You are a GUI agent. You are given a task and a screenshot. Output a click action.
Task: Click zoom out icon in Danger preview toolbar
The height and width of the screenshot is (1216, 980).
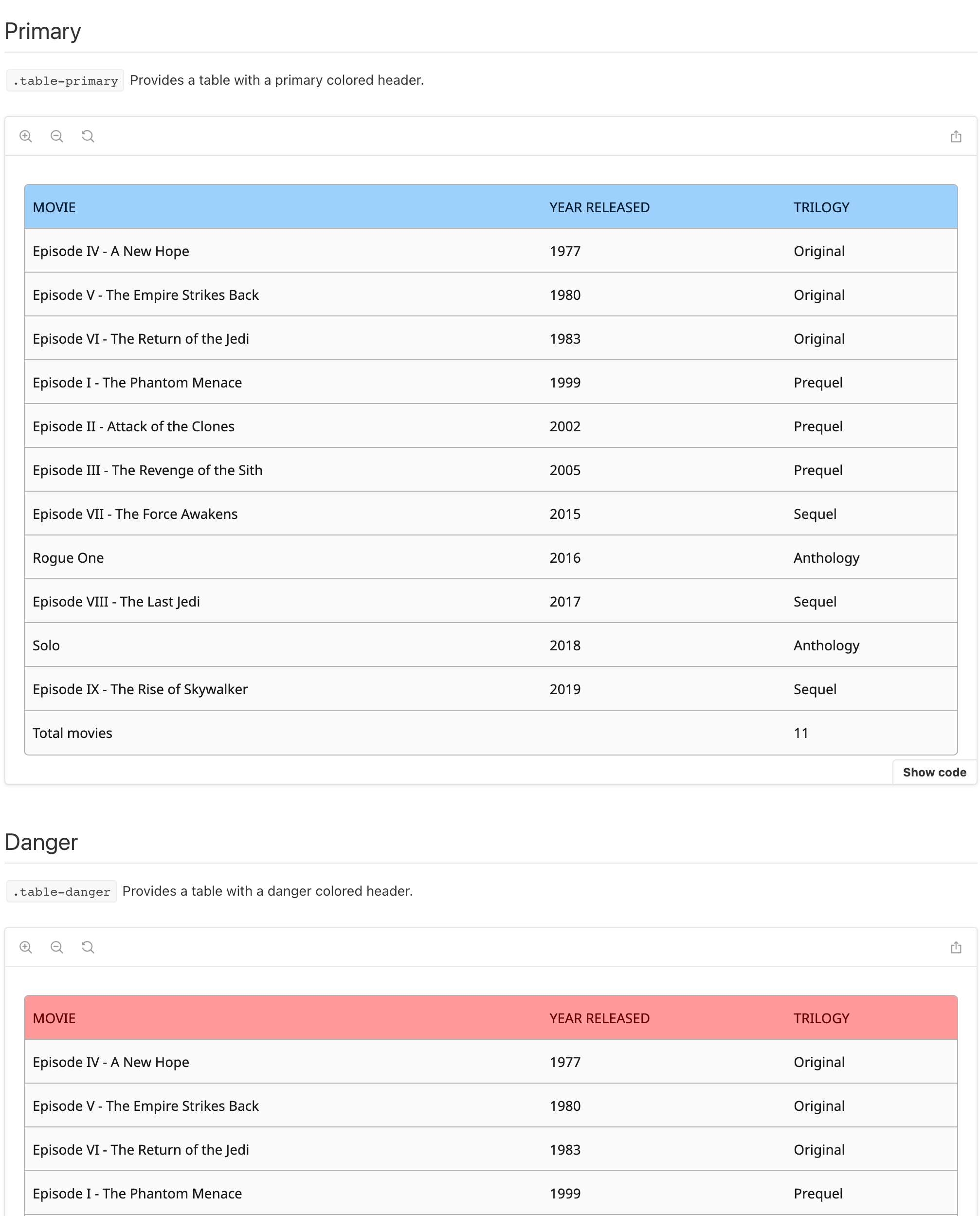[56, 947]
